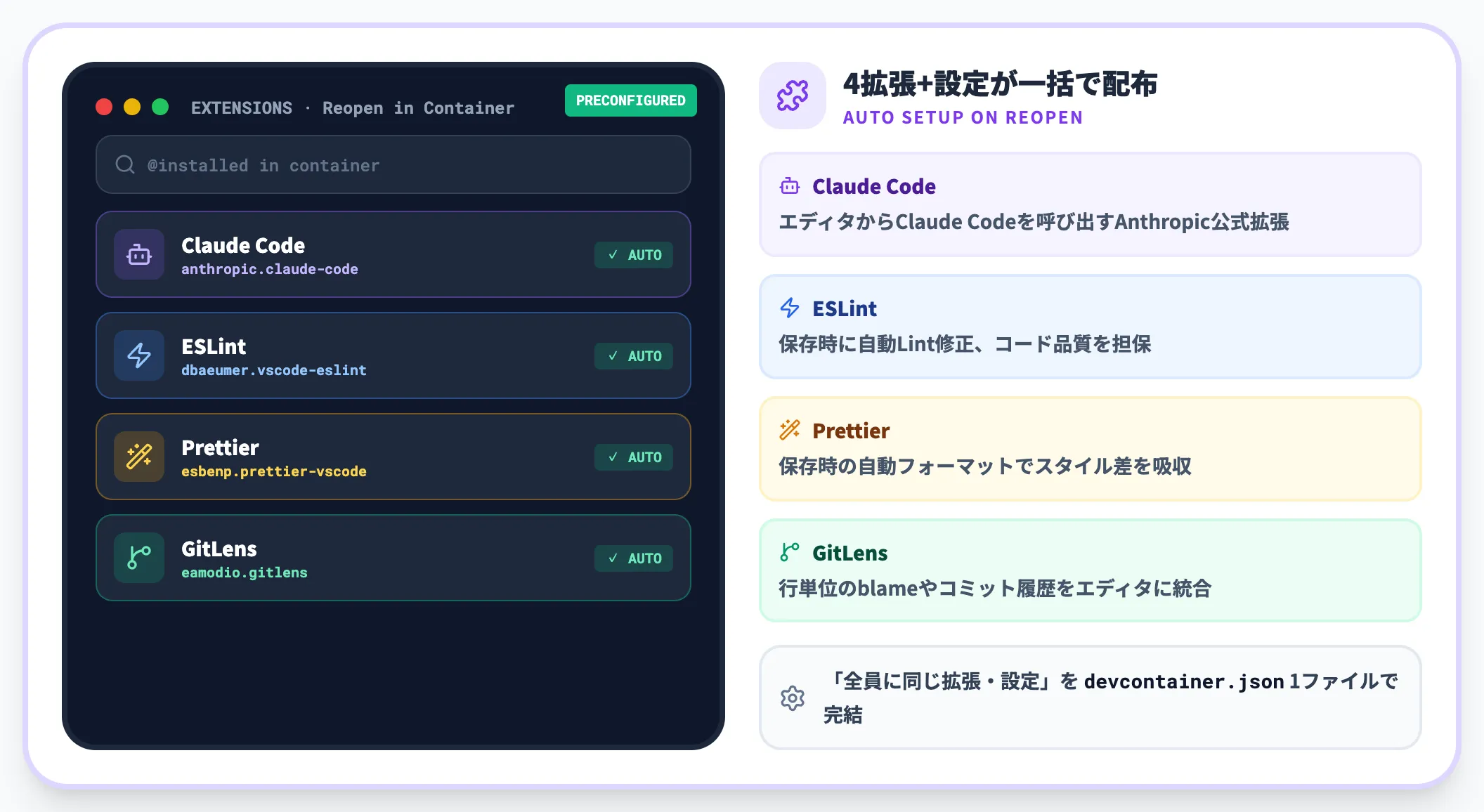Click the small wand icon beside Prettier description

click(790, 430)
